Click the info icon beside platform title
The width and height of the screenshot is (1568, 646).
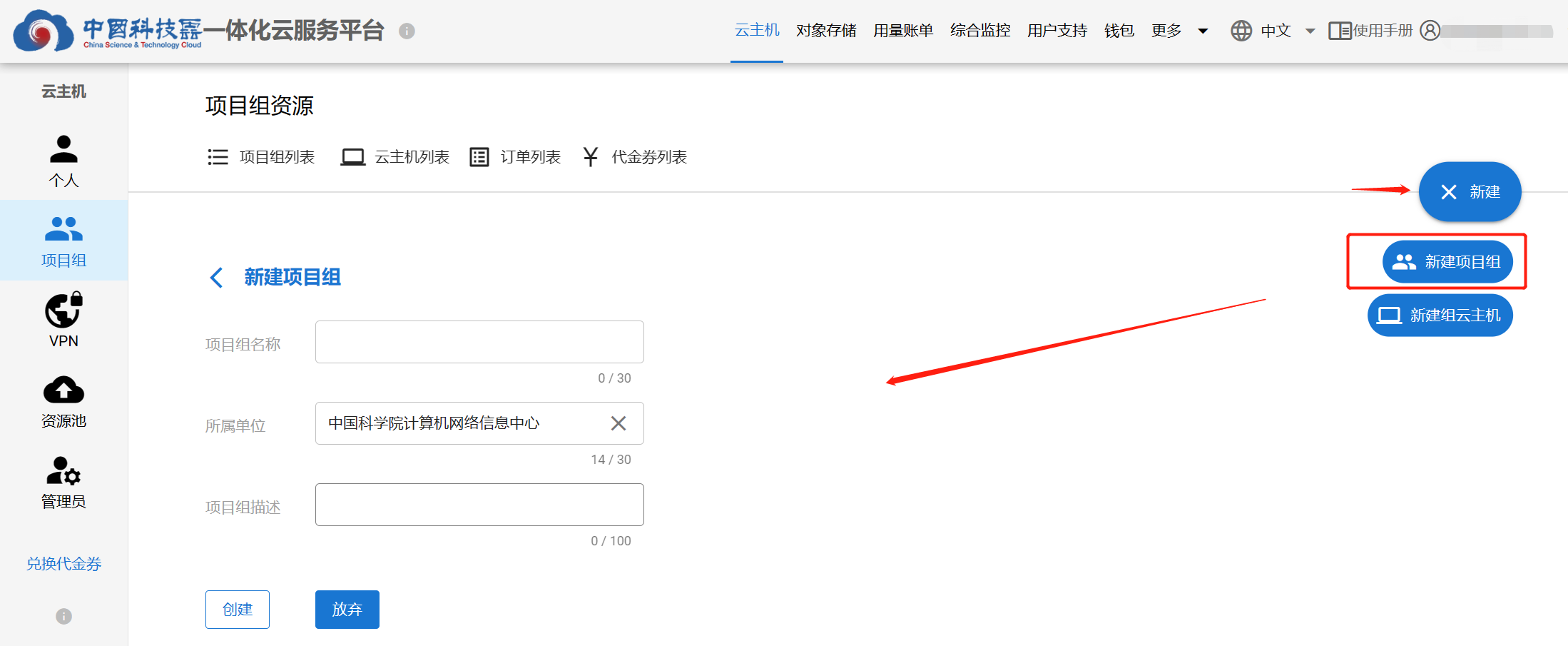tap(407, 31)
